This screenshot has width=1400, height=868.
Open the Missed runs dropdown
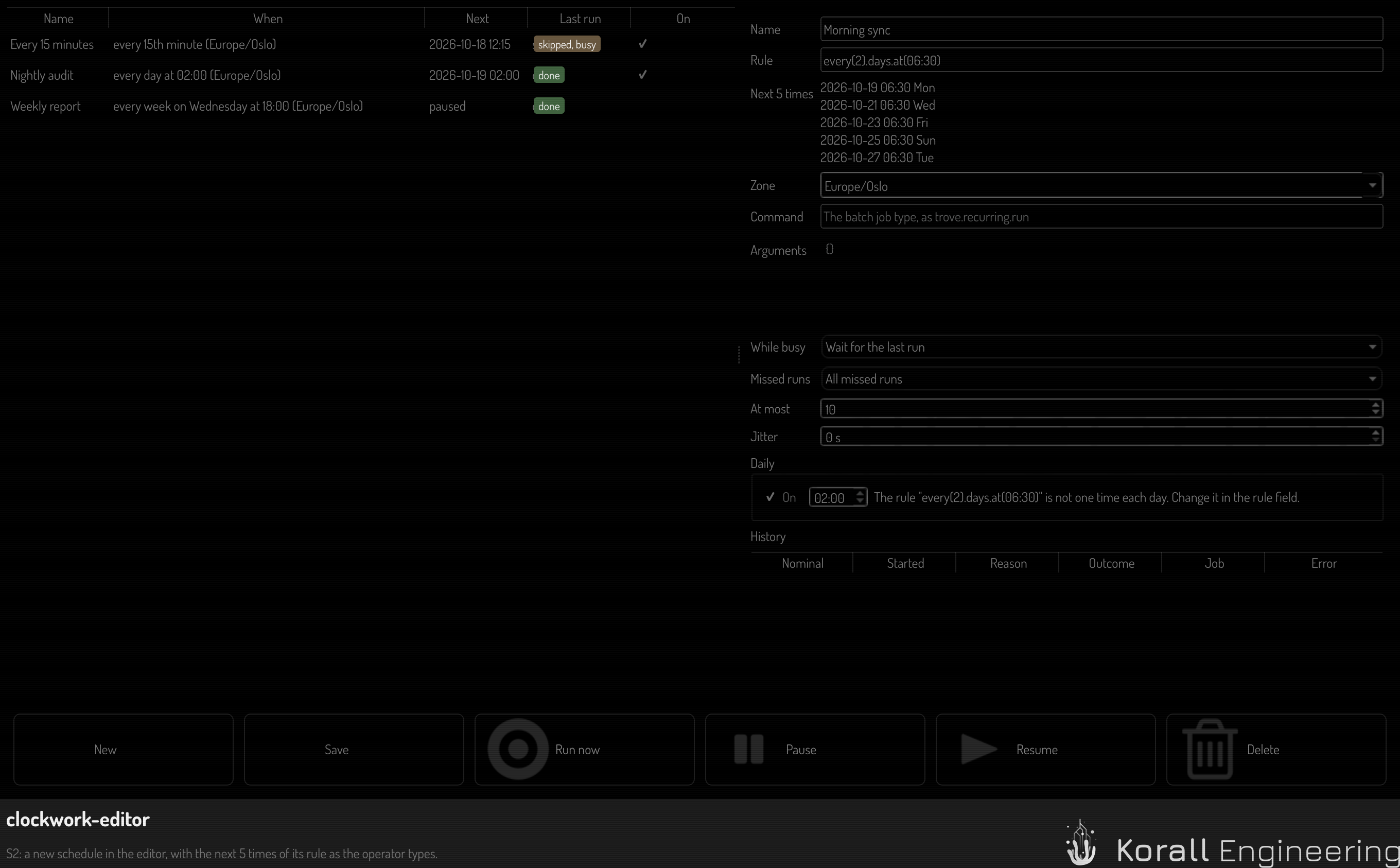pos(1101,378)
